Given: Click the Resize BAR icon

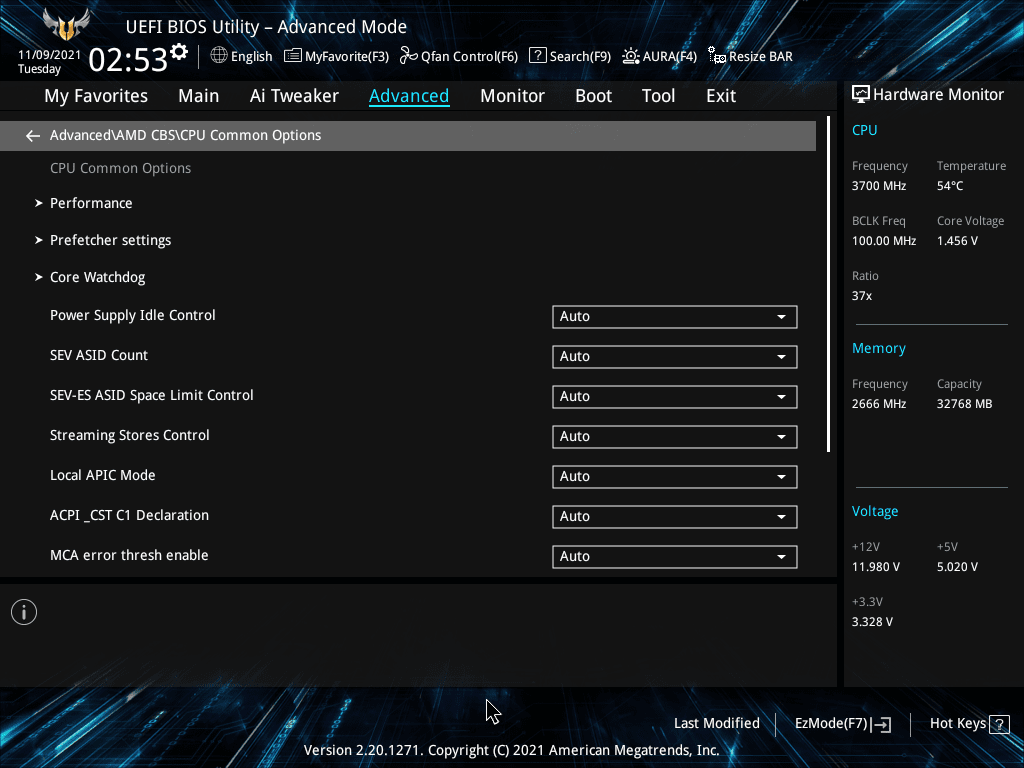Looking at the screenshot, I should pyautogui.click(x=716, y=56).
